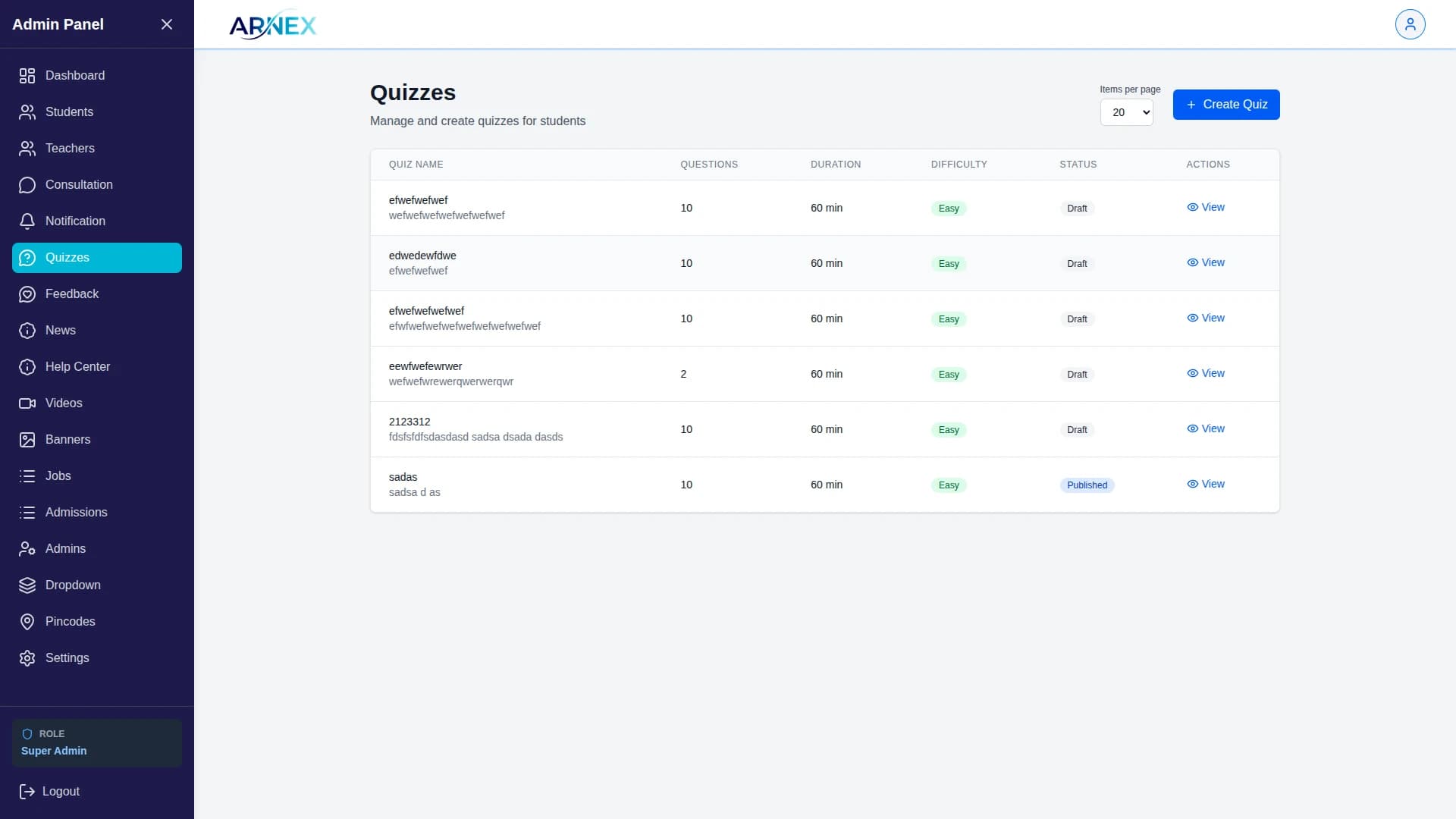Open the Items per page dropdown
The height and width of the screenshot is (819, 1456).
[x=1126, y=112]
